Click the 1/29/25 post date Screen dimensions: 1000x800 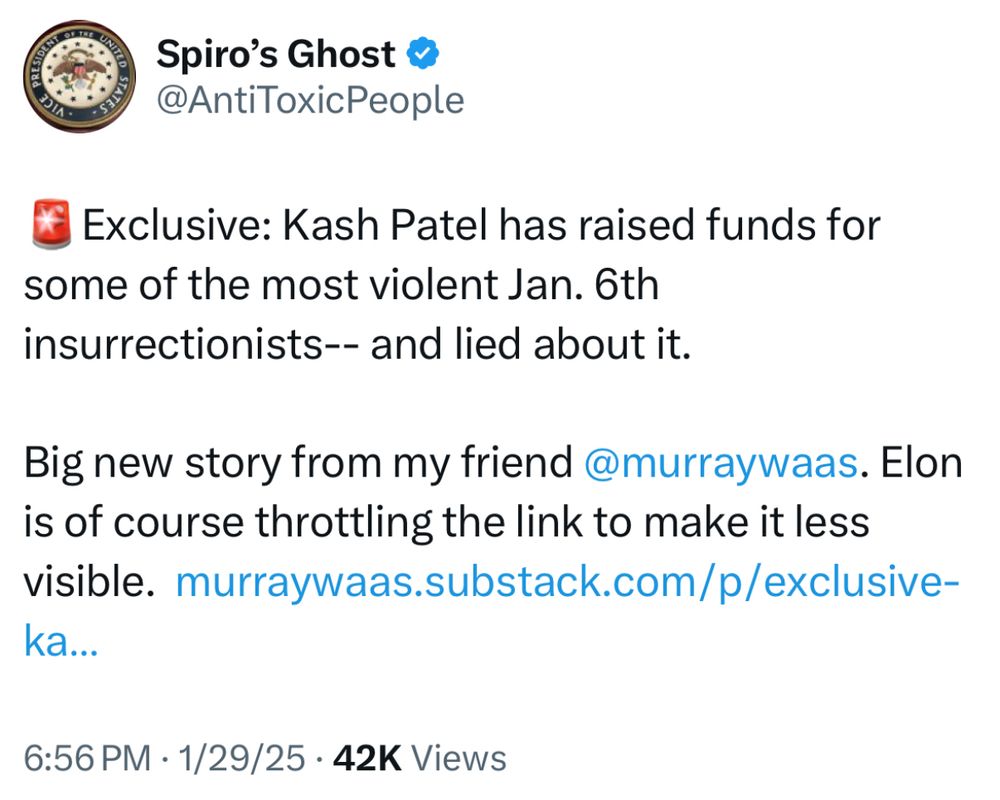[x=242, y=759]
